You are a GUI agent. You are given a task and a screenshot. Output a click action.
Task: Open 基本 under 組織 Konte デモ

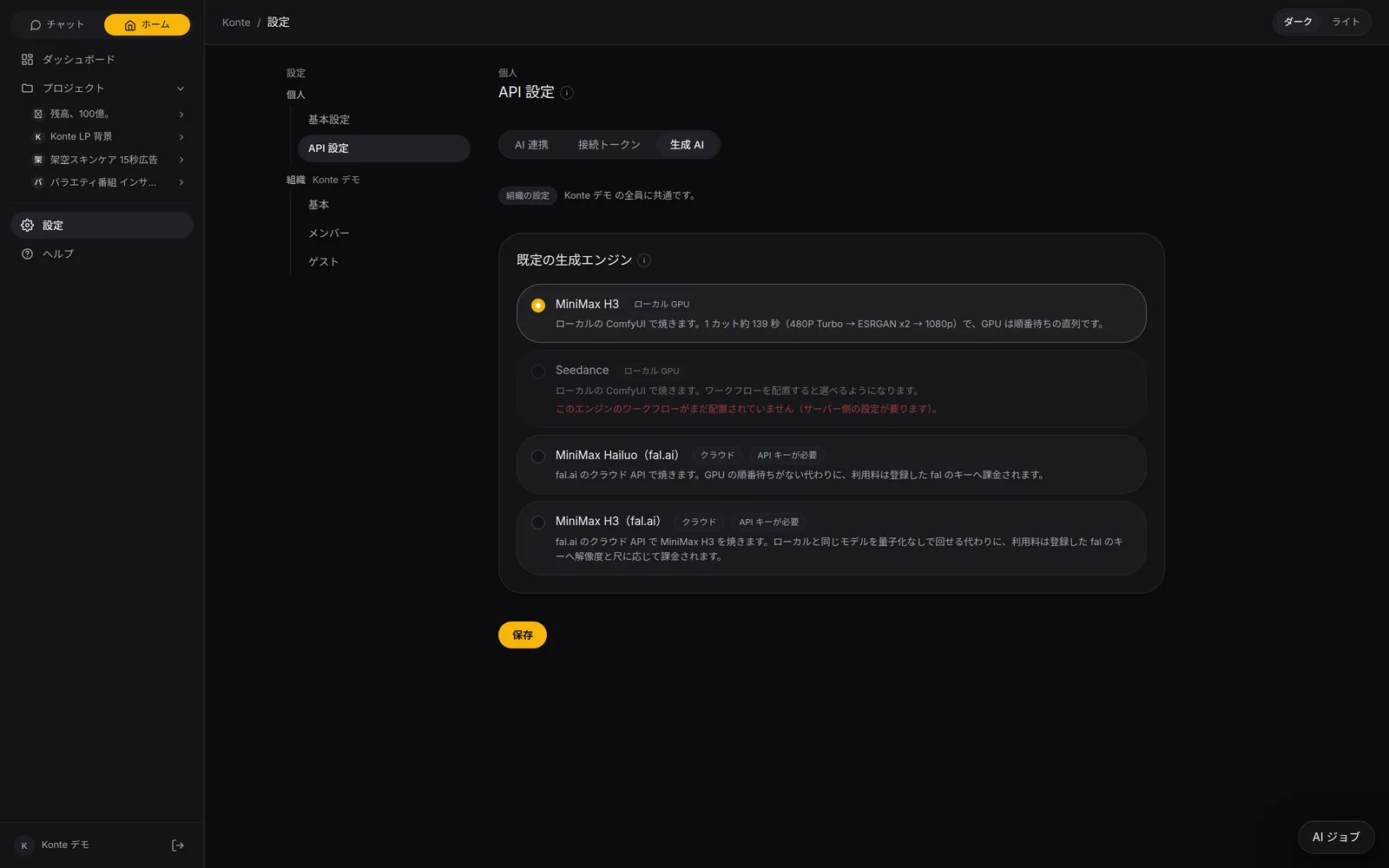point(384,205)
